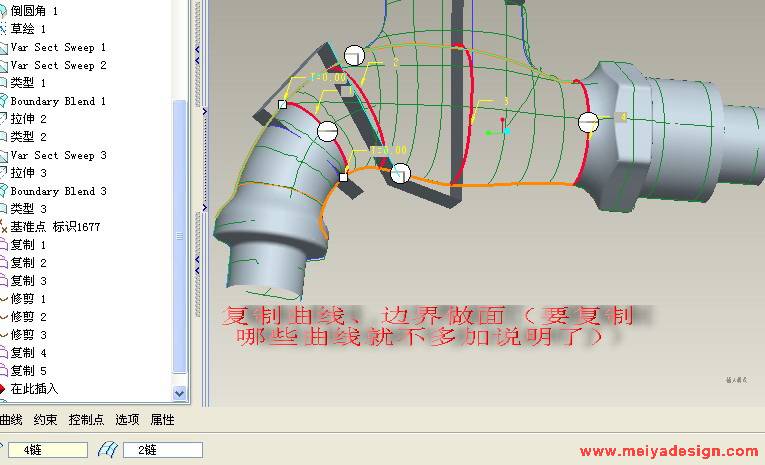Click the www.meiyadesign.com link
Image resolution: width=765 pixels, height=465 pixels.
(669, 451)
